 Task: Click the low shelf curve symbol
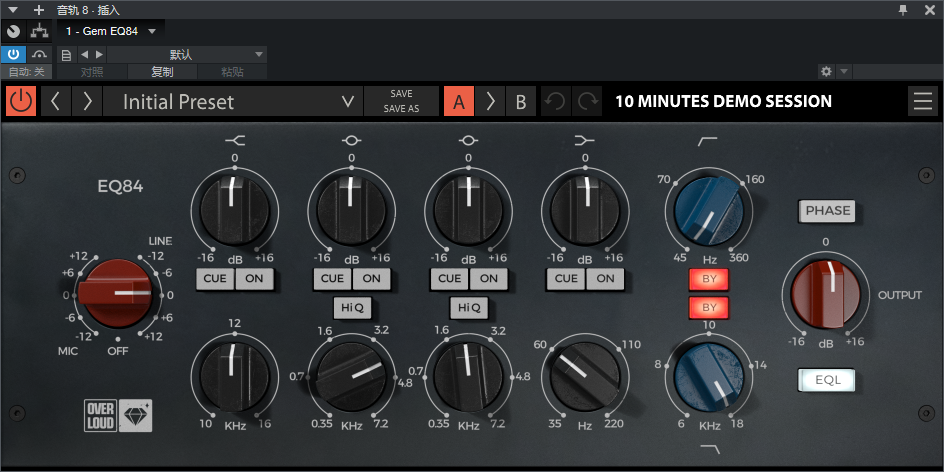[x=585, y=141]
